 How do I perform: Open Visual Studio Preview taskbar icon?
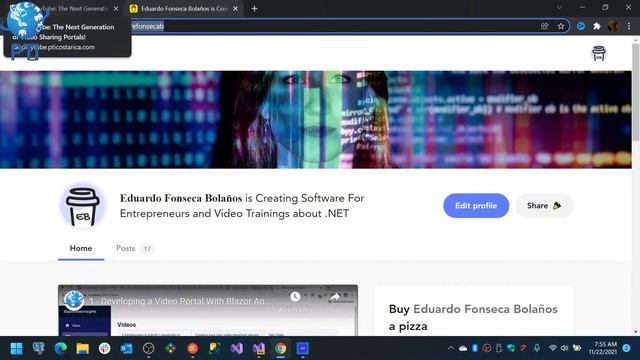coord(259,349)
